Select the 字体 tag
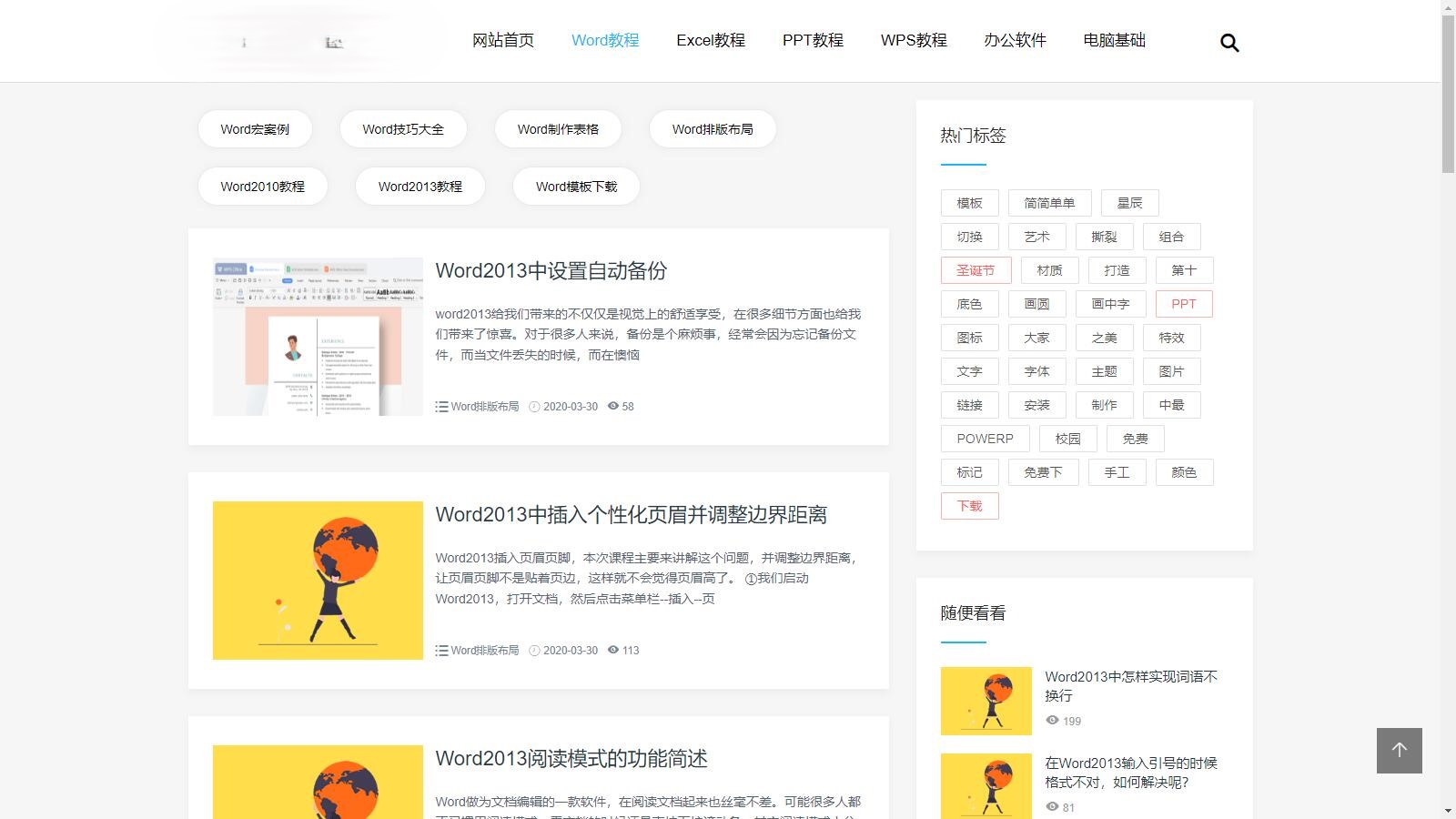 pyautogui.click(x=1036, y=371)
